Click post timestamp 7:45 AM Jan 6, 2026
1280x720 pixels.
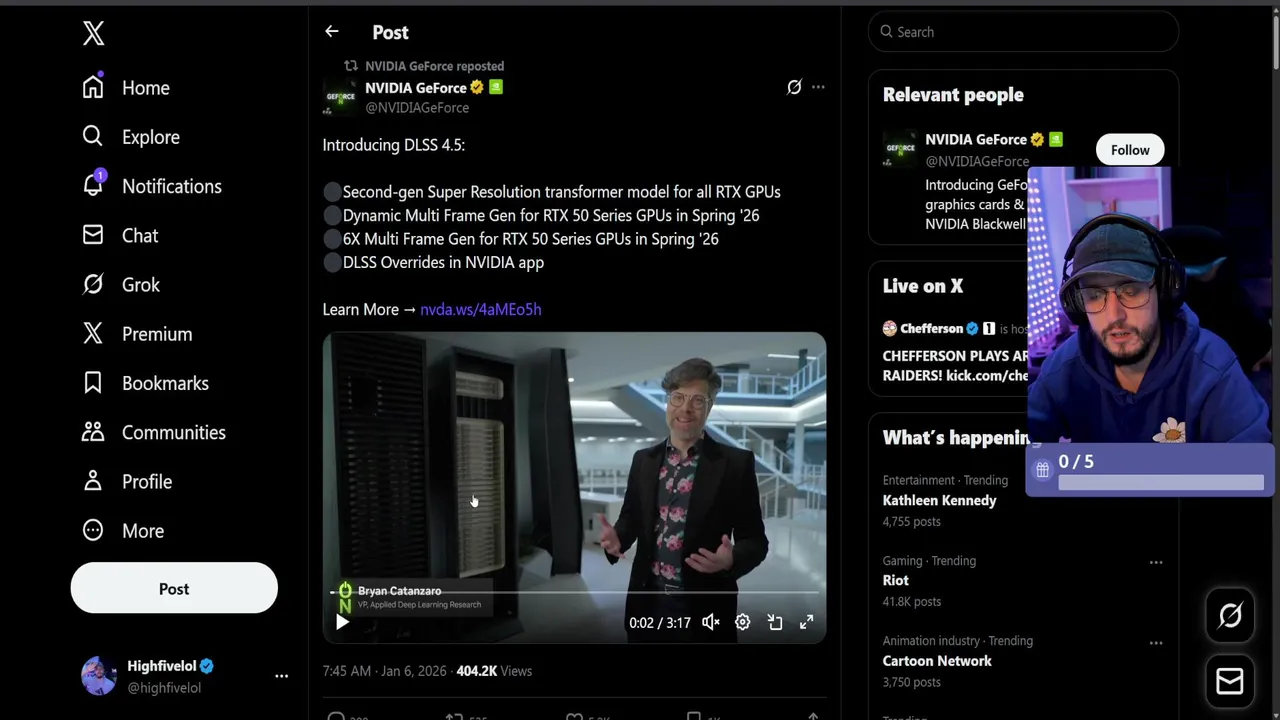384,671
